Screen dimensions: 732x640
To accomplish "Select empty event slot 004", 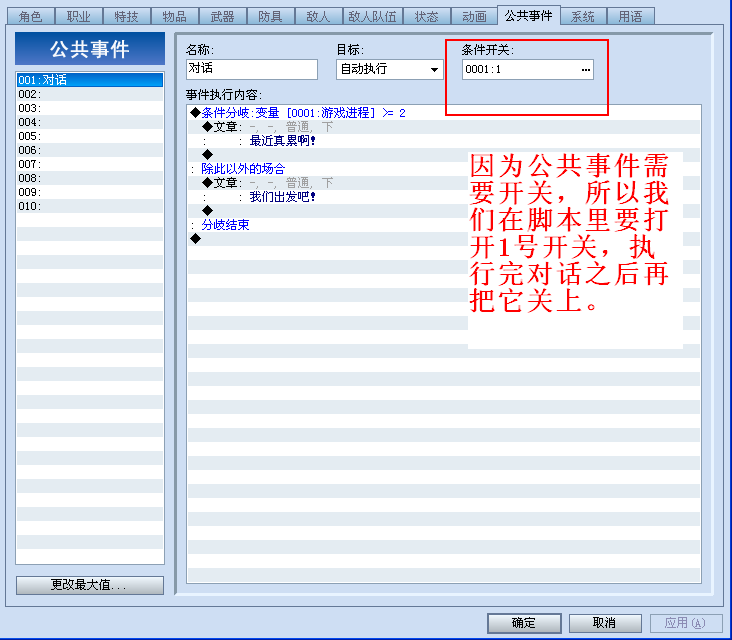I will click(90, 122).
